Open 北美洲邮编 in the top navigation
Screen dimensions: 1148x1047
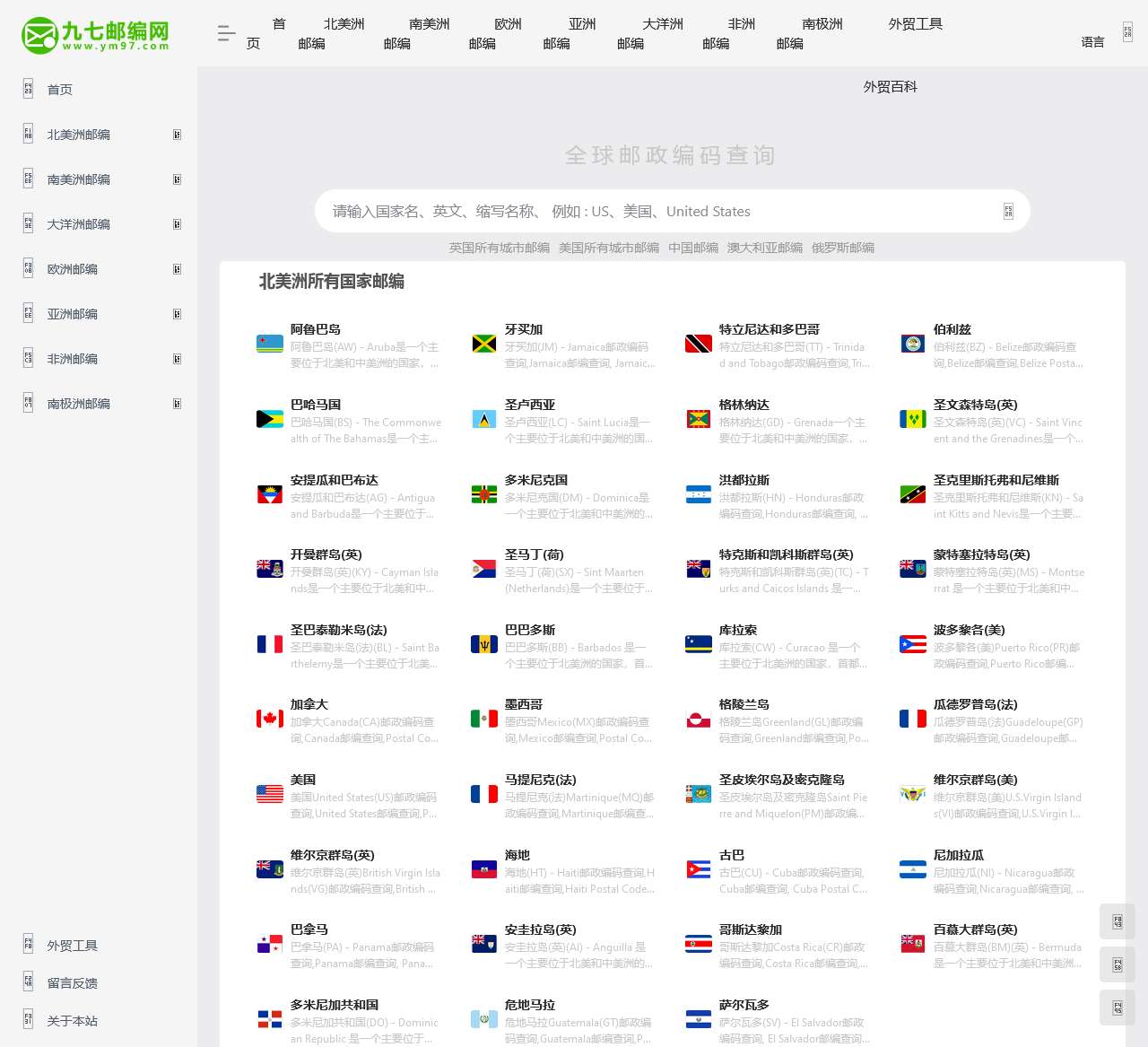coord(331,33)
